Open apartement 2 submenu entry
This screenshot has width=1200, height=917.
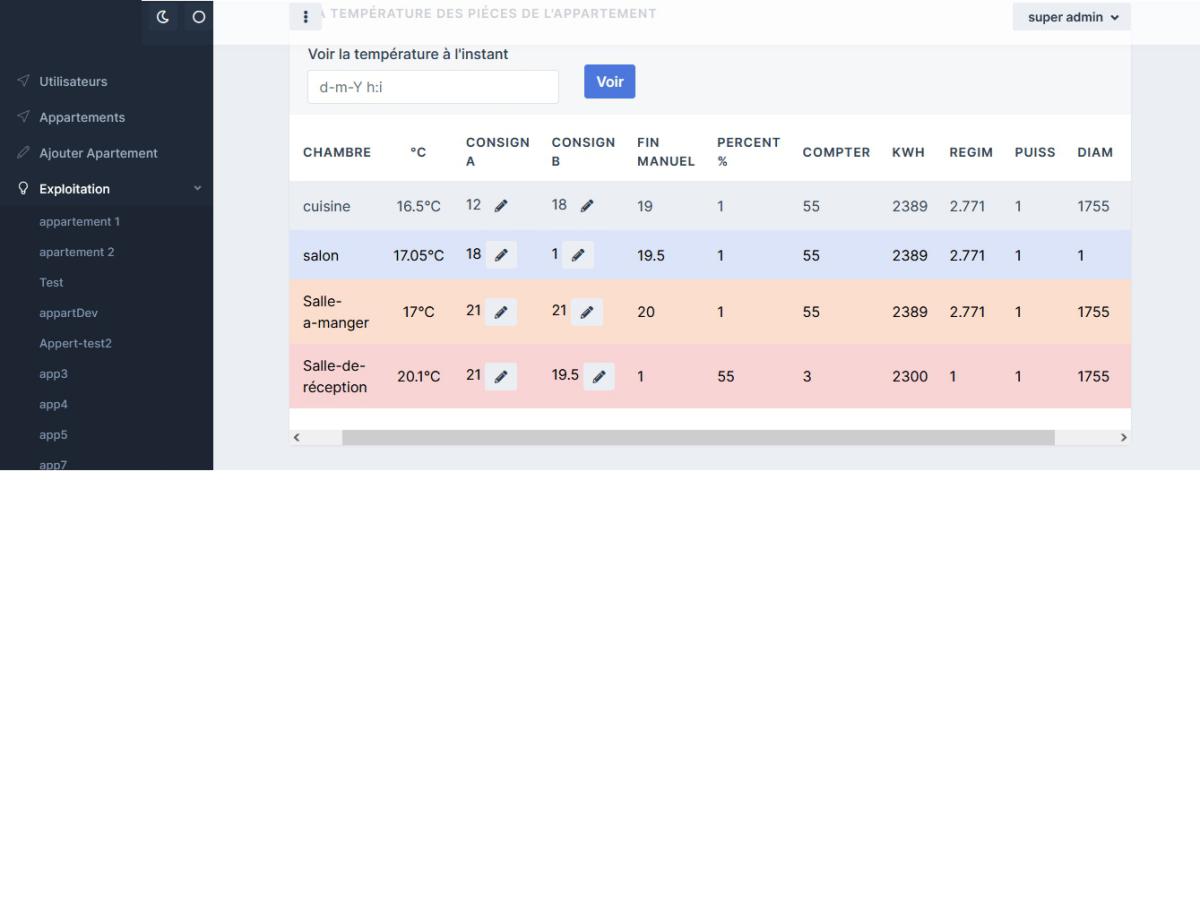(76, 252)
